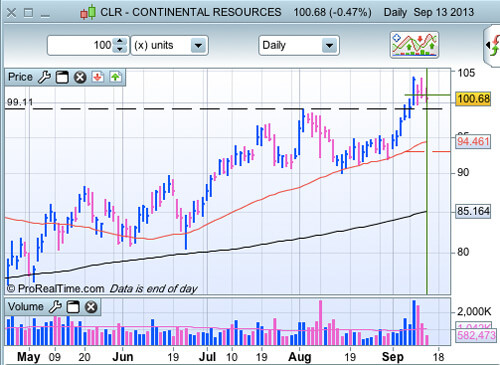Click the 85.164 moving average value label
The height and width of the screenshot is (365, 500).
473,211
